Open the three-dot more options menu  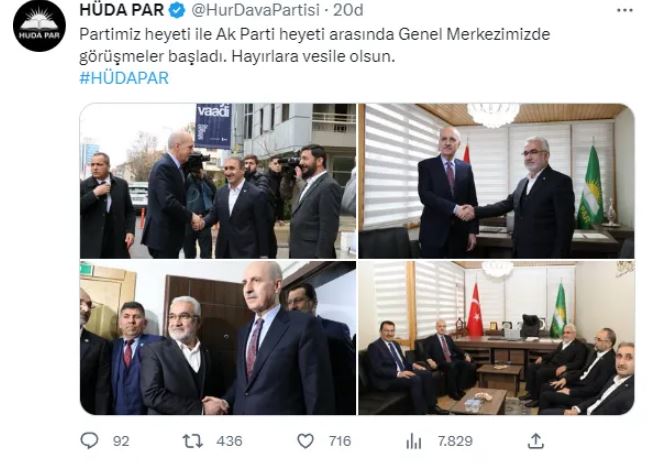tap(625, 10)
